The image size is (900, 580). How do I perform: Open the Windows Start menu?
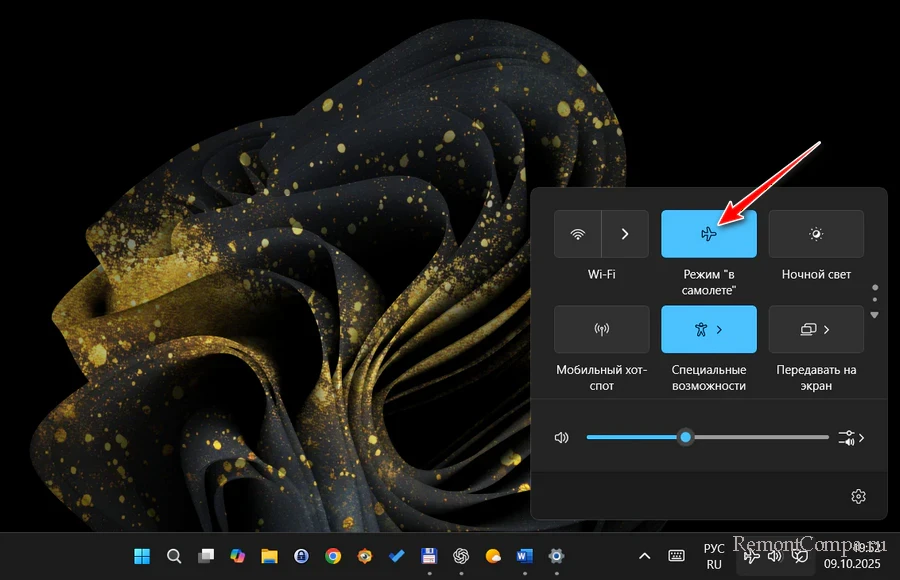tap(142, 556)
